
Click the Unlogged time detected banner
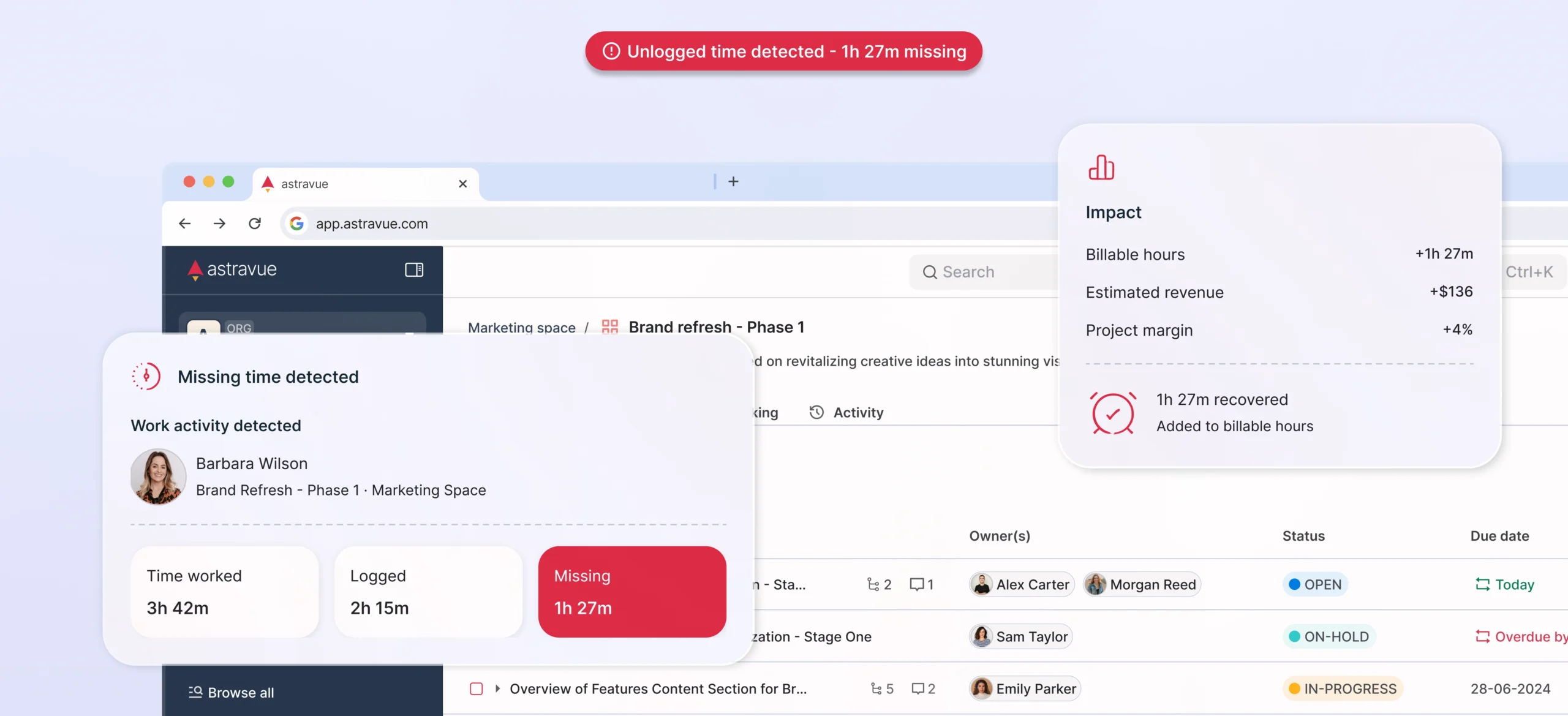[783, 51]
